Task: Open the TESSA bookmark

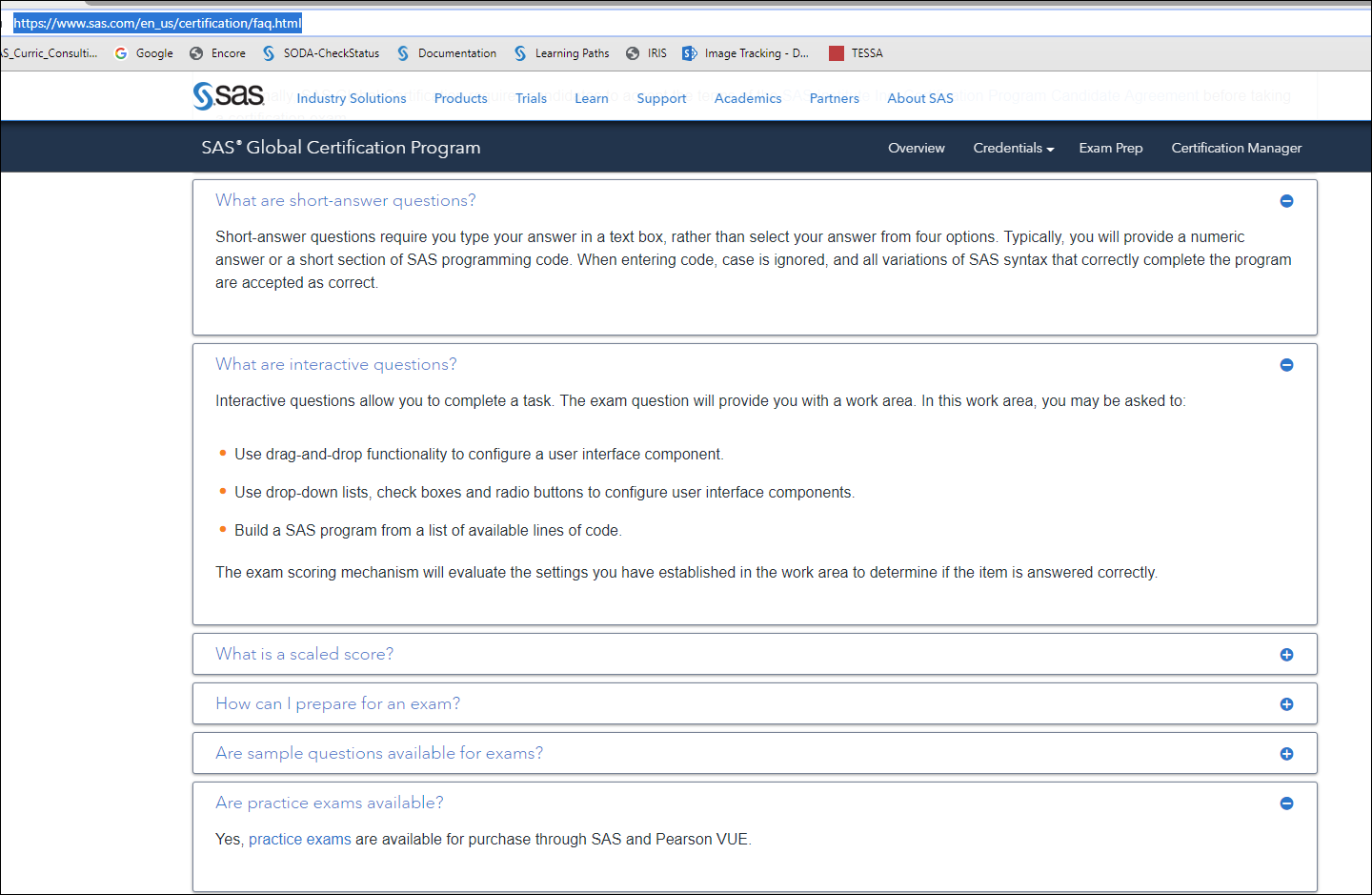Action: pyautogui.click(x=865, y=53)
